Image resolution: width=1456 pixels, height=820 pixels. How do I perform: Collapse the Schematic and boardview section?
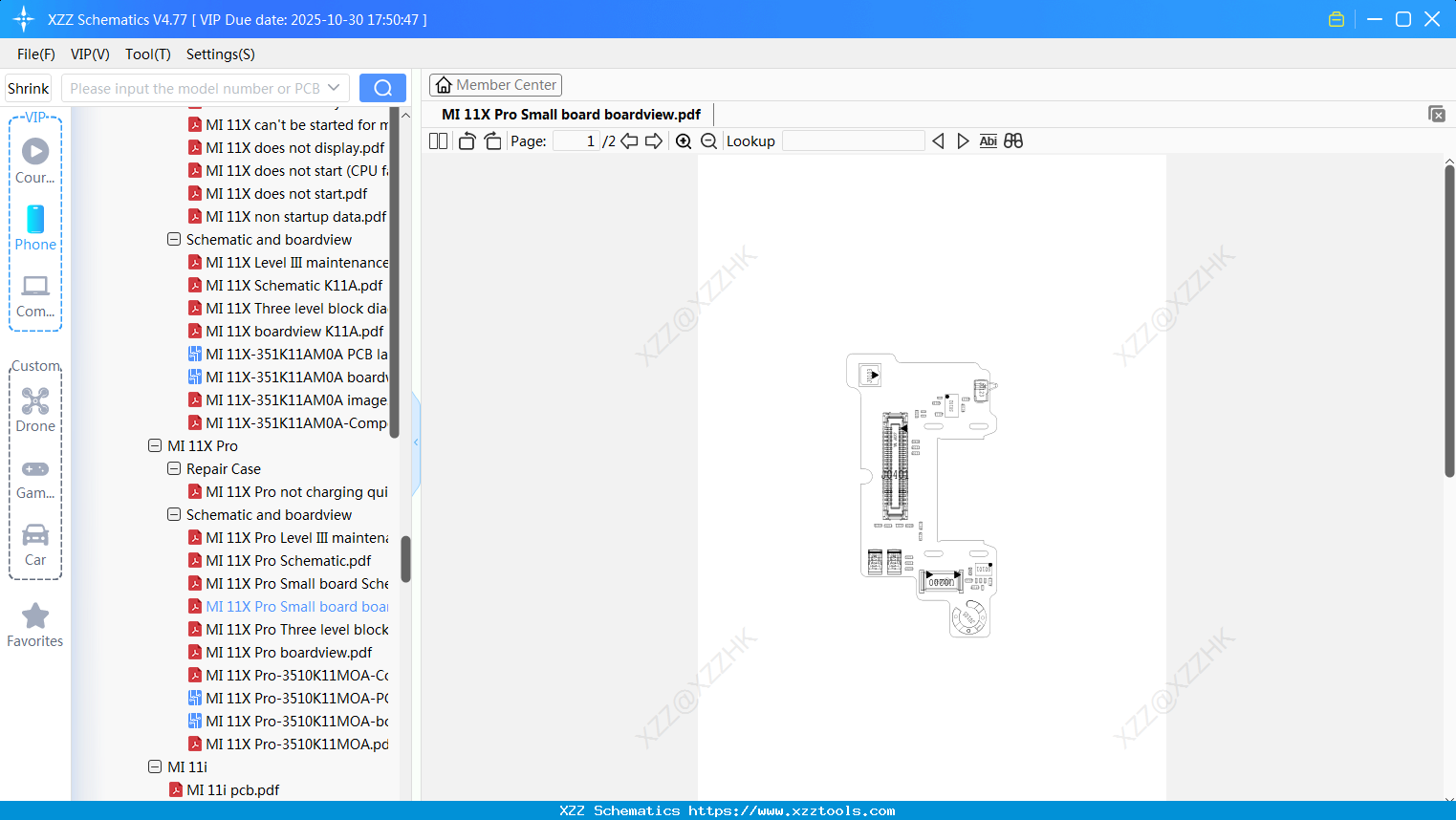click(174, 514)
